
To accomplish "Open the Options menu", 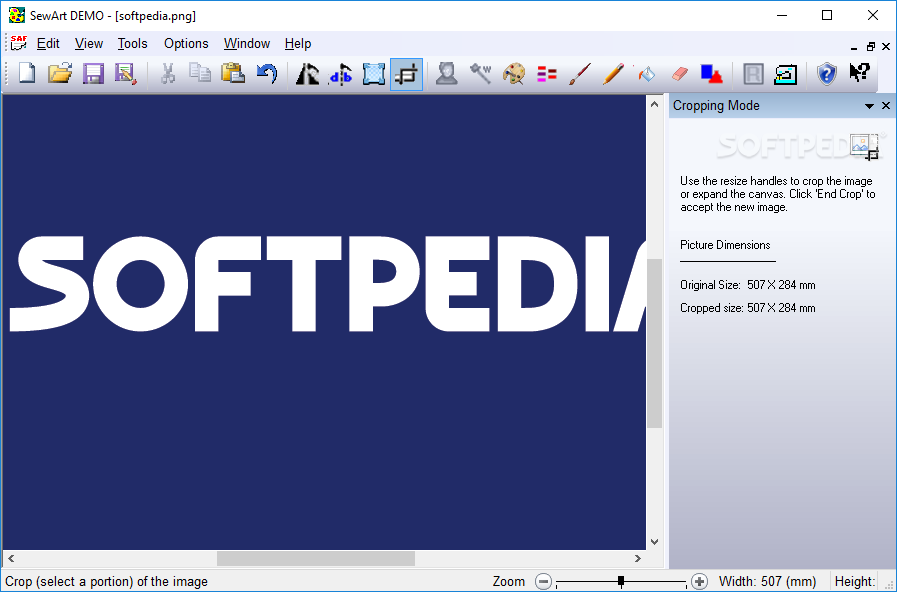I will coord(186,43).
